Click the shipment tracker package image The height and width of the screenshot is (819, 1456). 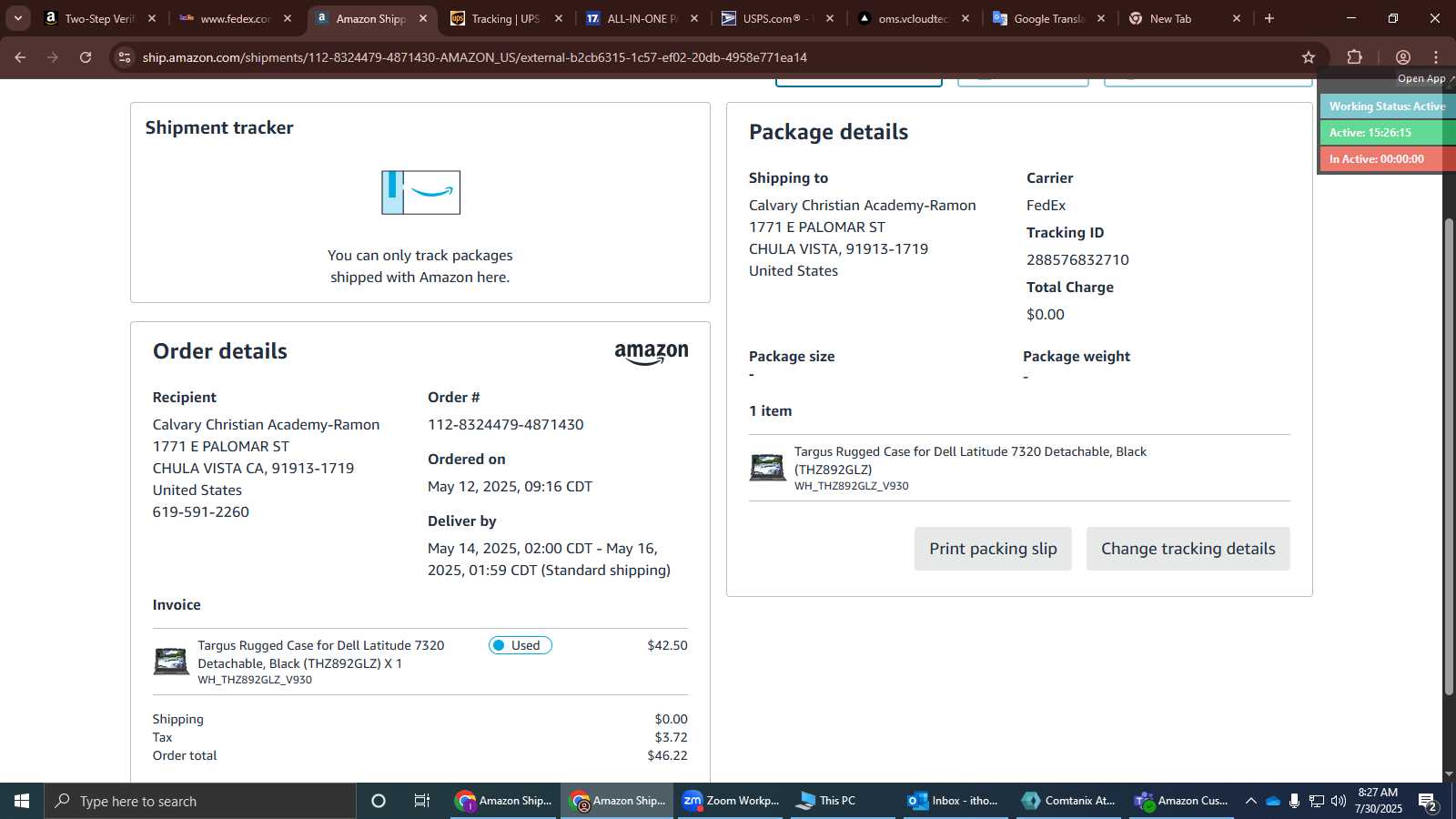click(x=420, y=193)
